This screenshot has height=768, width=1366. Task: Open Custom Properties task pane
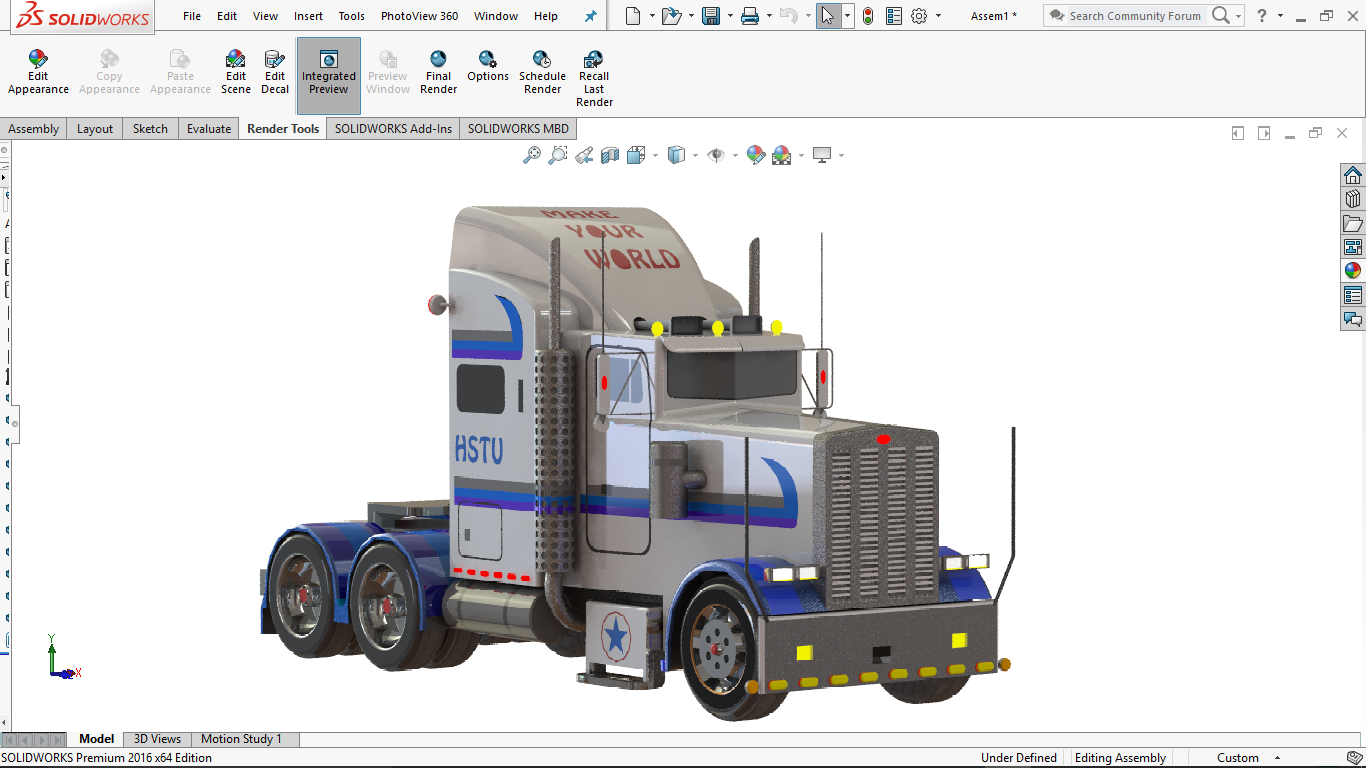click(1353, 295)
